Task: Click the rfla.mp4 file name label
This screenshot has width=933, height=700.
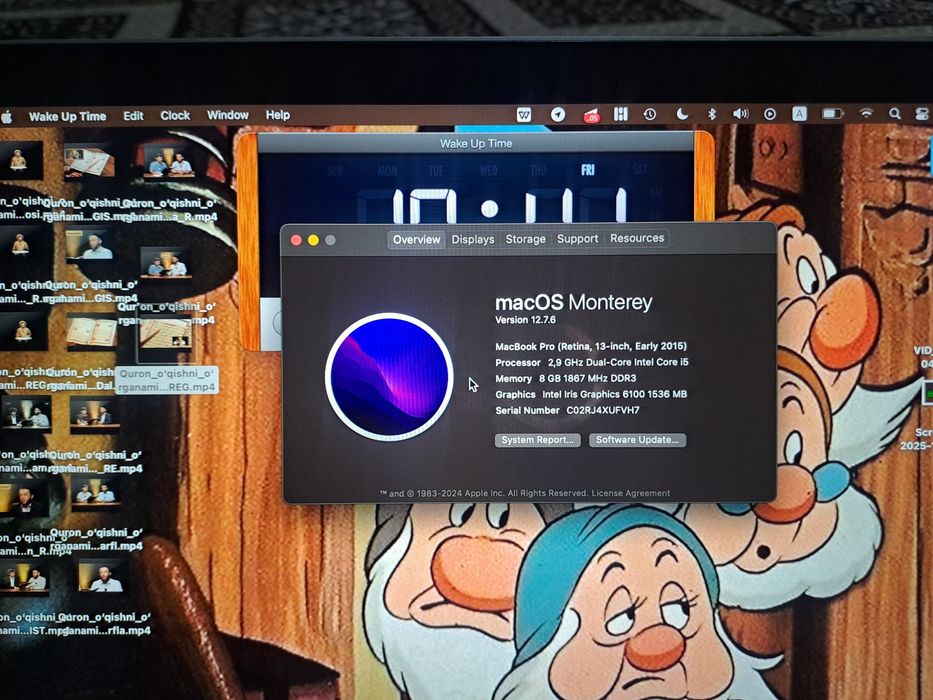Action: pyautogui.click(x=104, y=624)
